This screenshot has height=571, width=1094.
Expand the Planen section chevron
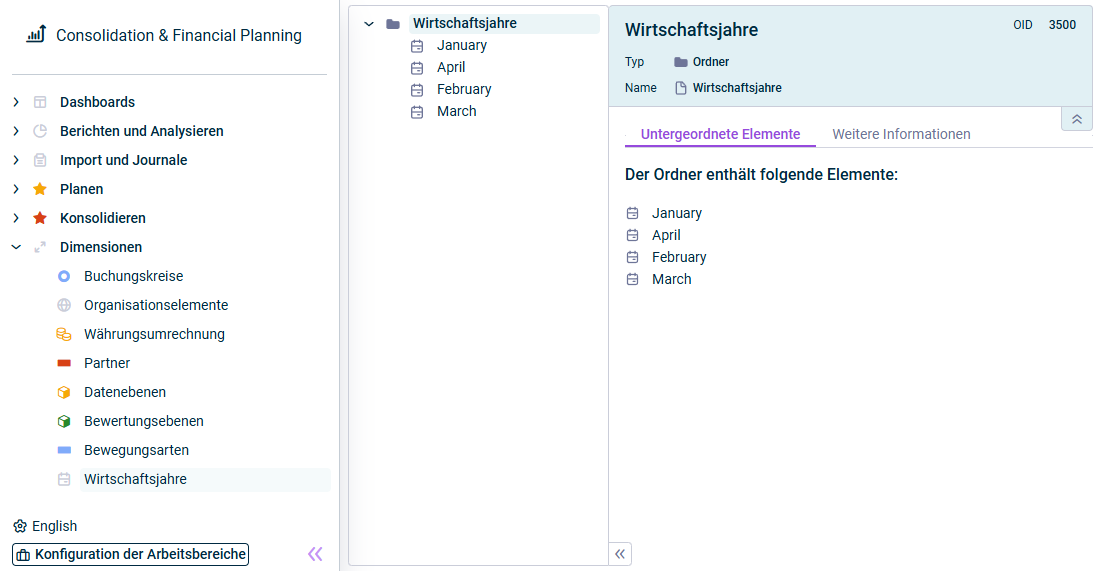(16, 189)
